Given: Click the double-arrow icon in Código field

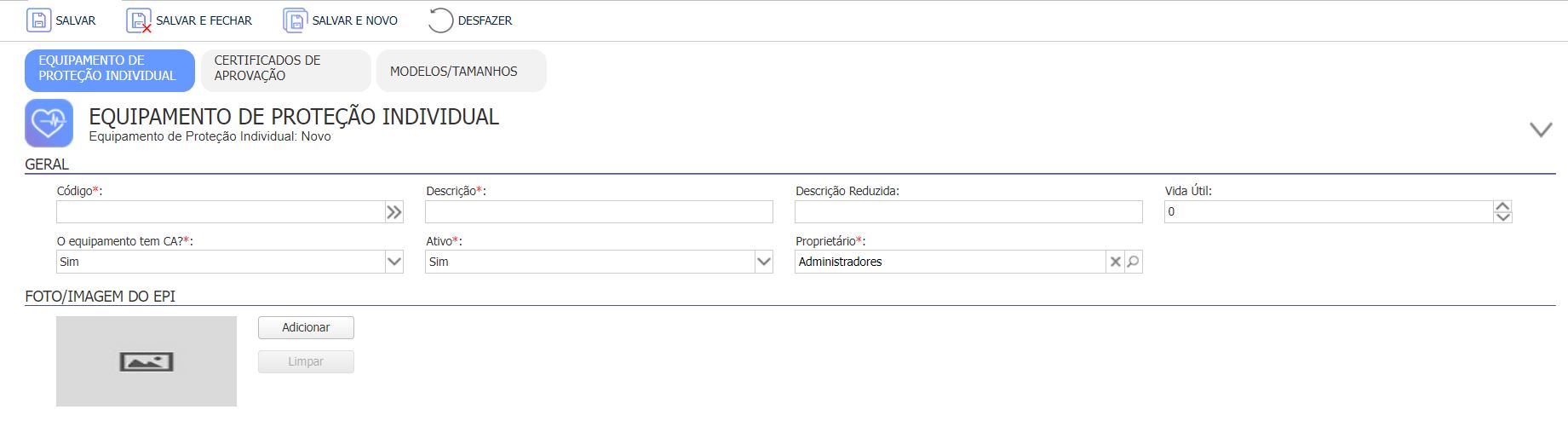Looking at the screenshot, I should [x=393, y=212].
